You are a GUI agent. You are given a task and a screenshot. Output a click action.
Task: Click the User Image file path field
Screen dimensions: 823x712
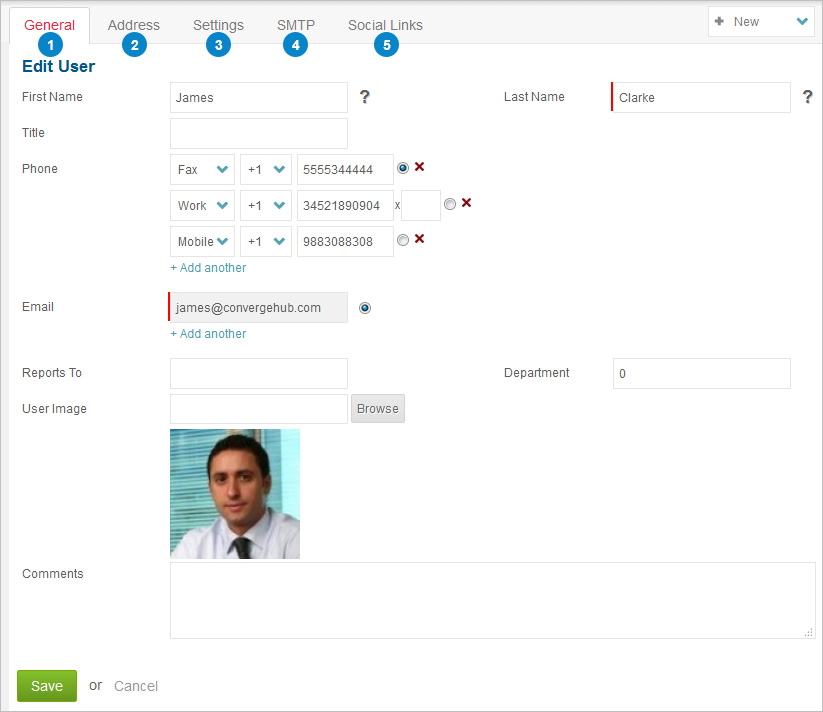[x=259, y=409]
